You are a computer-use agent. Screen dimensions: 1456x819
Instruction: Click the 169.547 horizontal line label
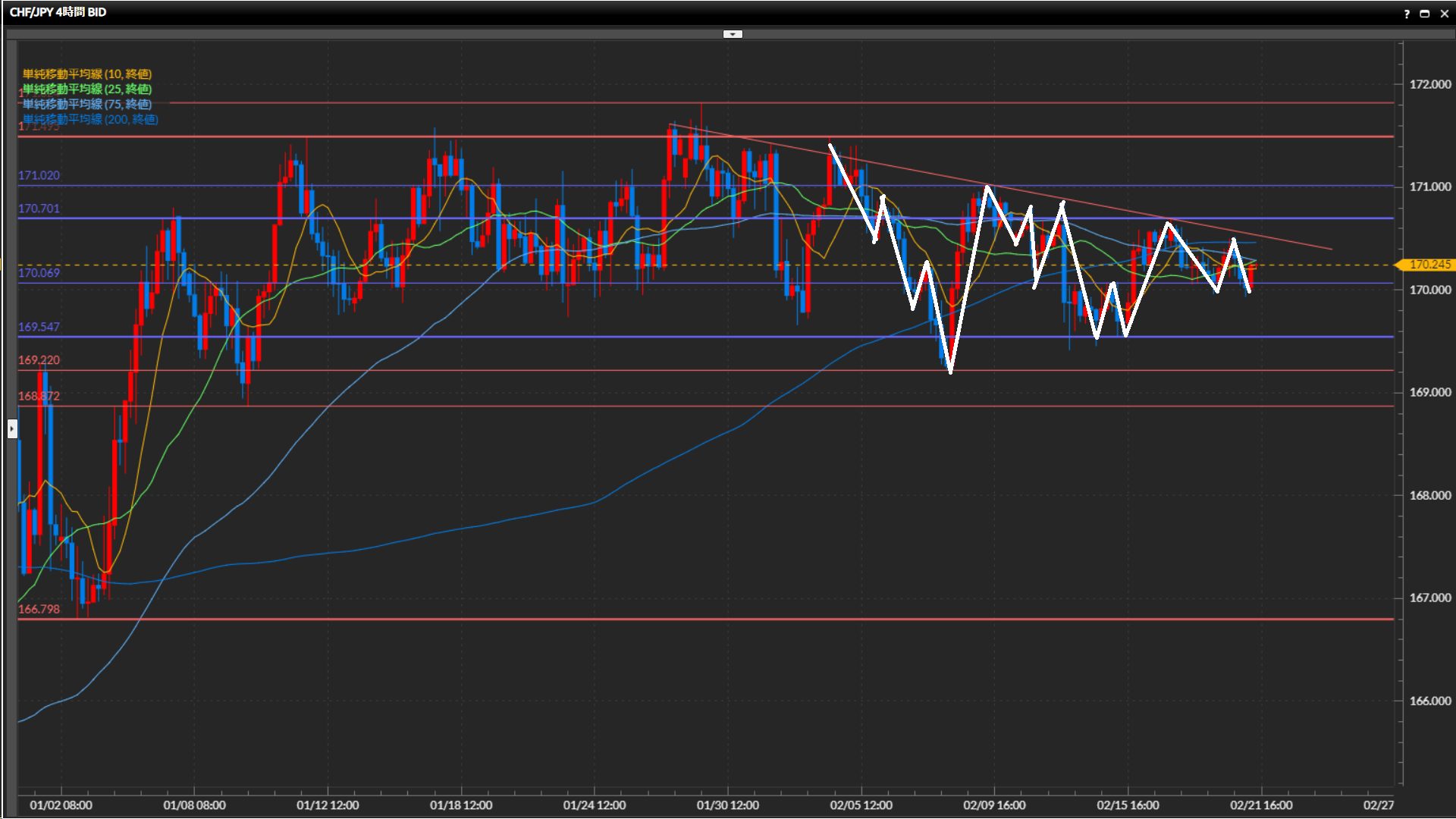pos(39,327)
